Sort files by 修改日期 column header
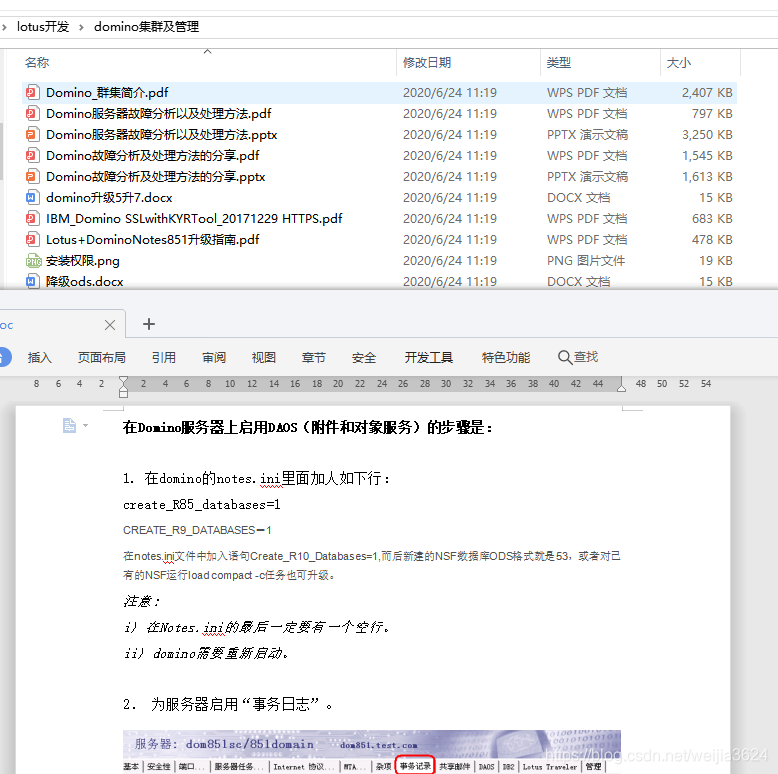778x774 pixels. click(427, 63)
